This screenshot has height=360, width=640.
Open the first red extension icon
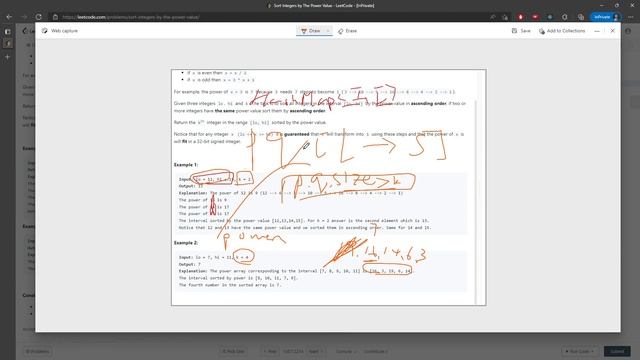click(520, 17)
